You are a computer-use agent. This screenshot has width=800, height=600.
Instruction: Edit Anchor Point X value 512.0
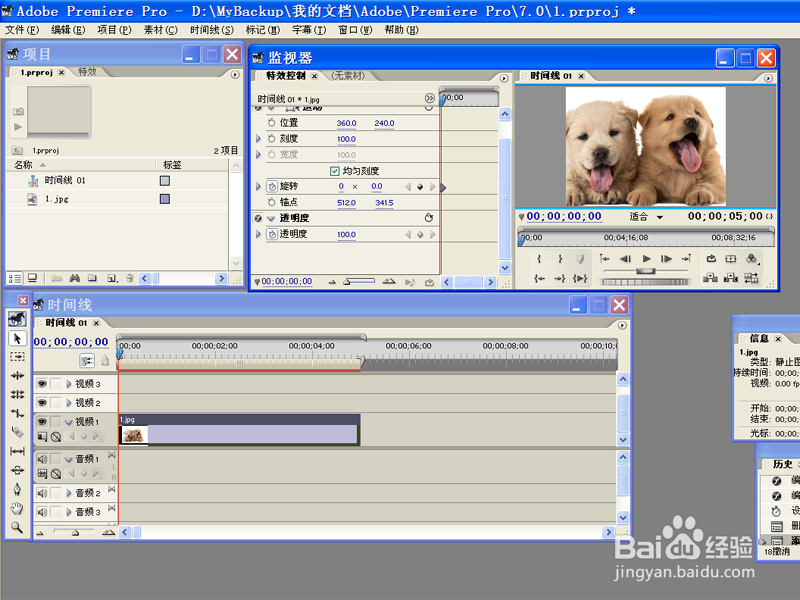click(x=346, y=203)
